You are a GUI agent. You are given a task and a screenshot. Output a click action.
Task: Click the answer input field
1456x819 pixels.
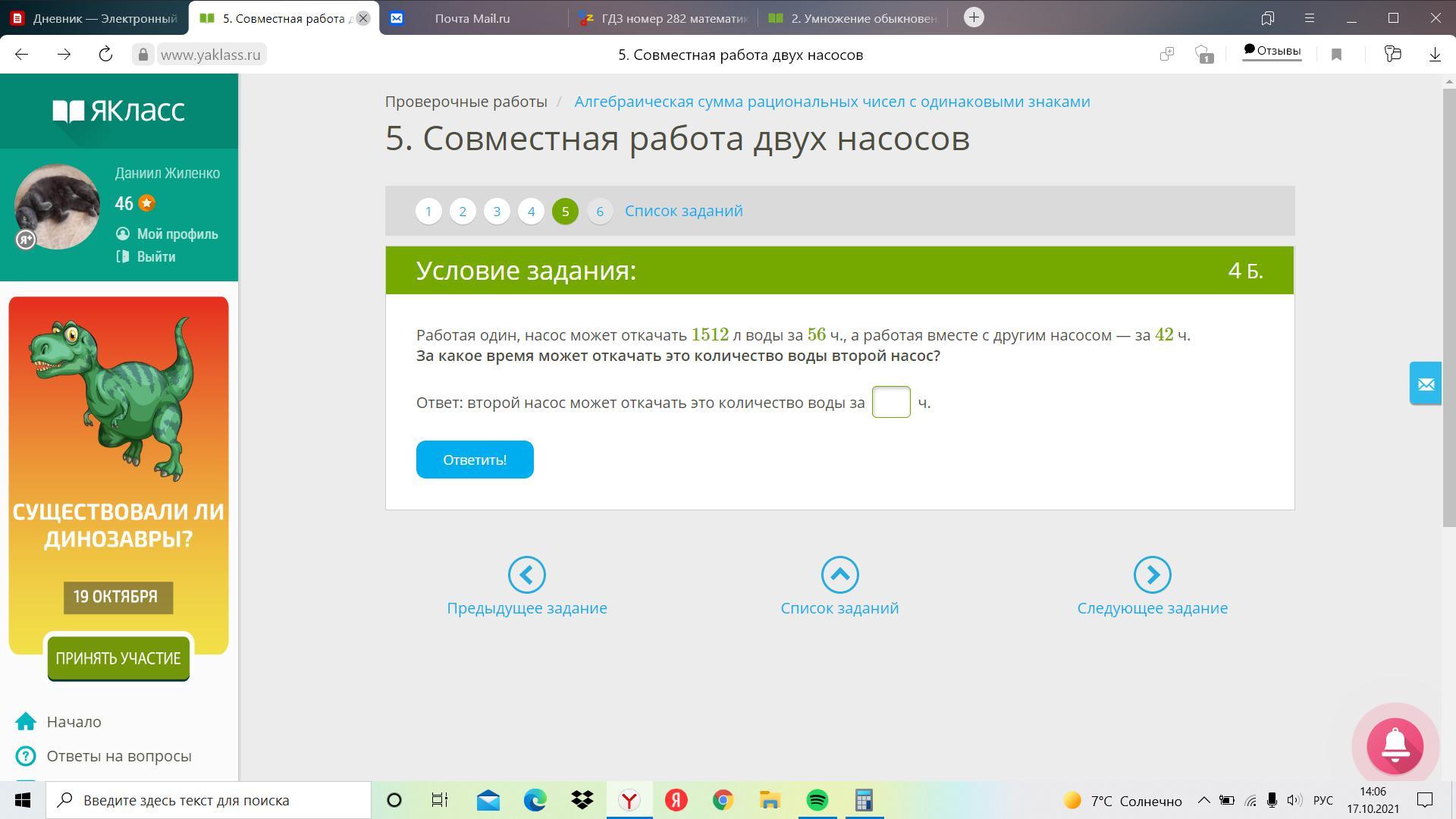(x=891, y=402)
